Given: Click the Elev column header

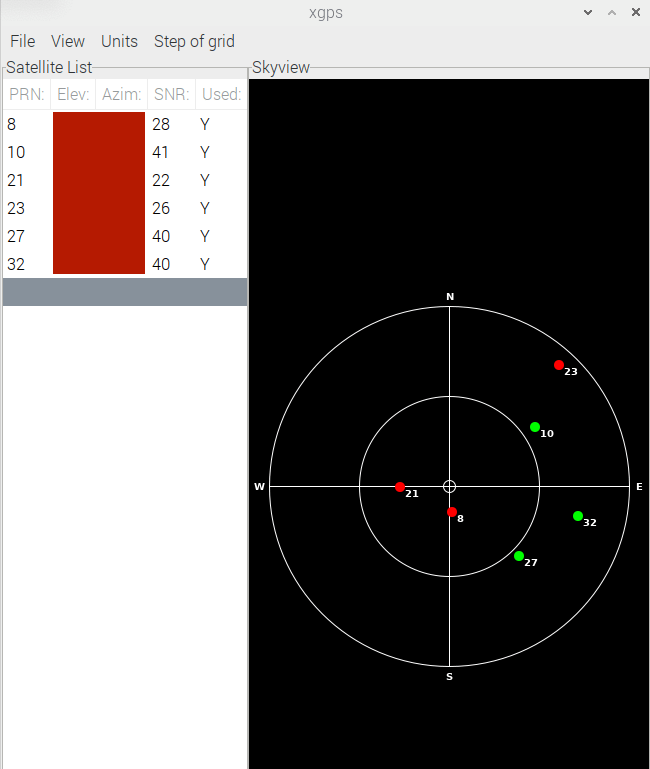Looking at the screenshot, I should pos(74,94).
